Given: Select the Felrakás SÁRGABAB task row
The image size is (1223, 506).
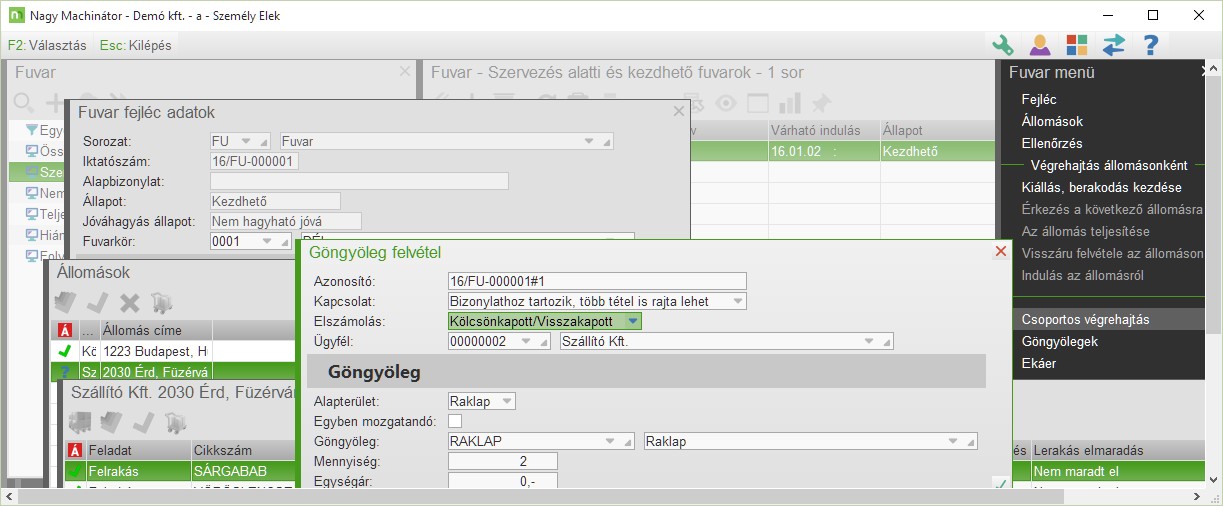Looking at the screenshot, I should tap(180, 470).
